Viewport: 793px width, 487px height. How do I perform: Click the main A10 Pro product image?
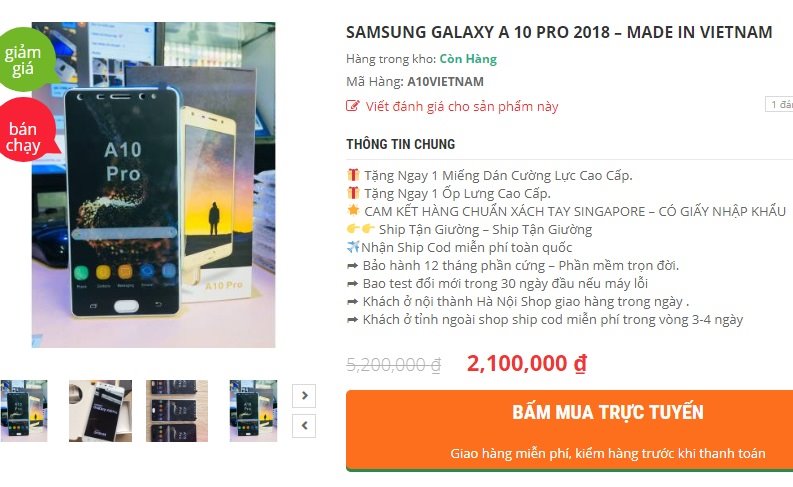(153, 185)
